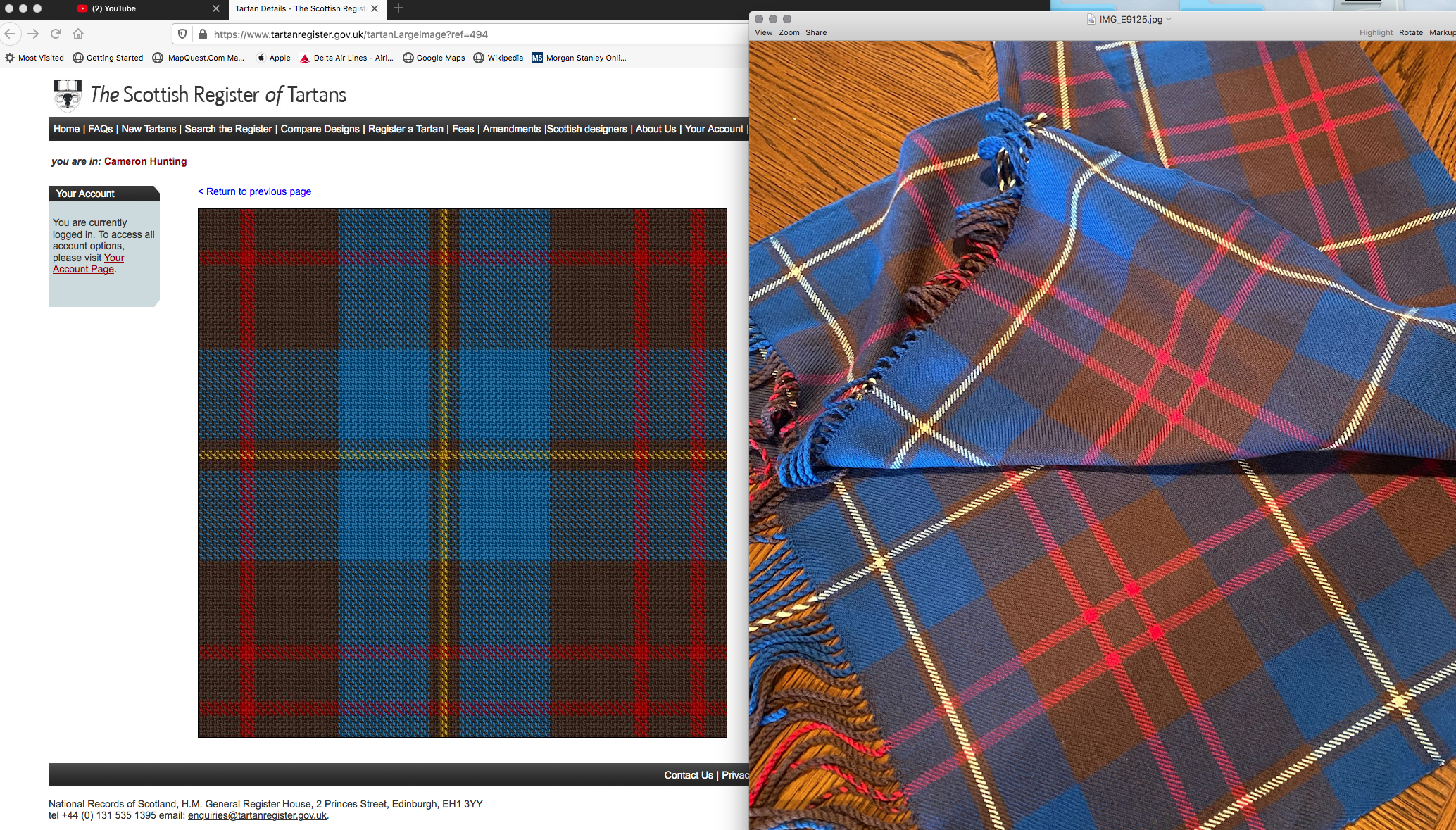Open Scottish designers navigation item
This screenshot has height=830, width=1456.
587,129
